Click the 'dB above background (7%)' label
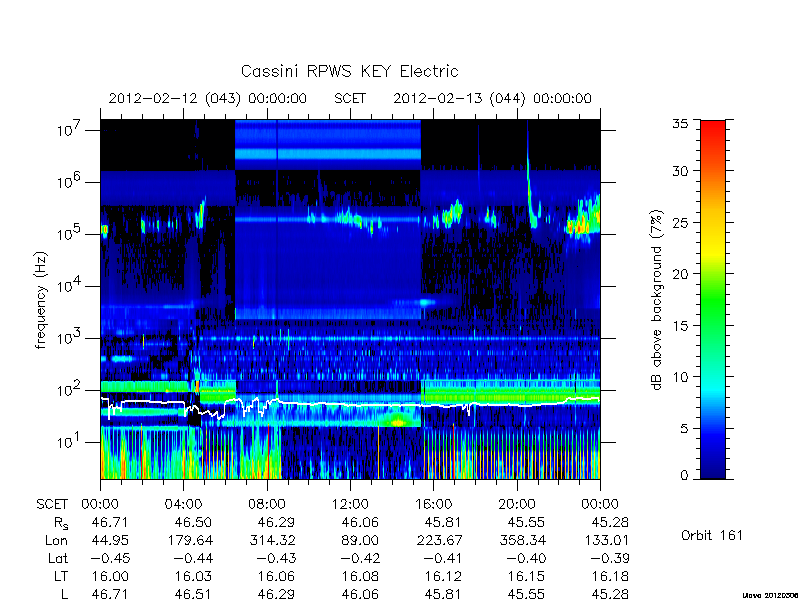Image resolution: width=800 pixels, height=600 pixels. point(657,300)
